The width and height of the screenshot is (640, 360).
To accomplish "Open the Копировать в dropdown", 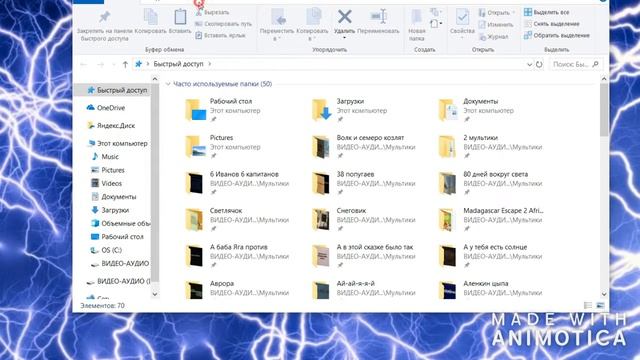I will (312, 25).
